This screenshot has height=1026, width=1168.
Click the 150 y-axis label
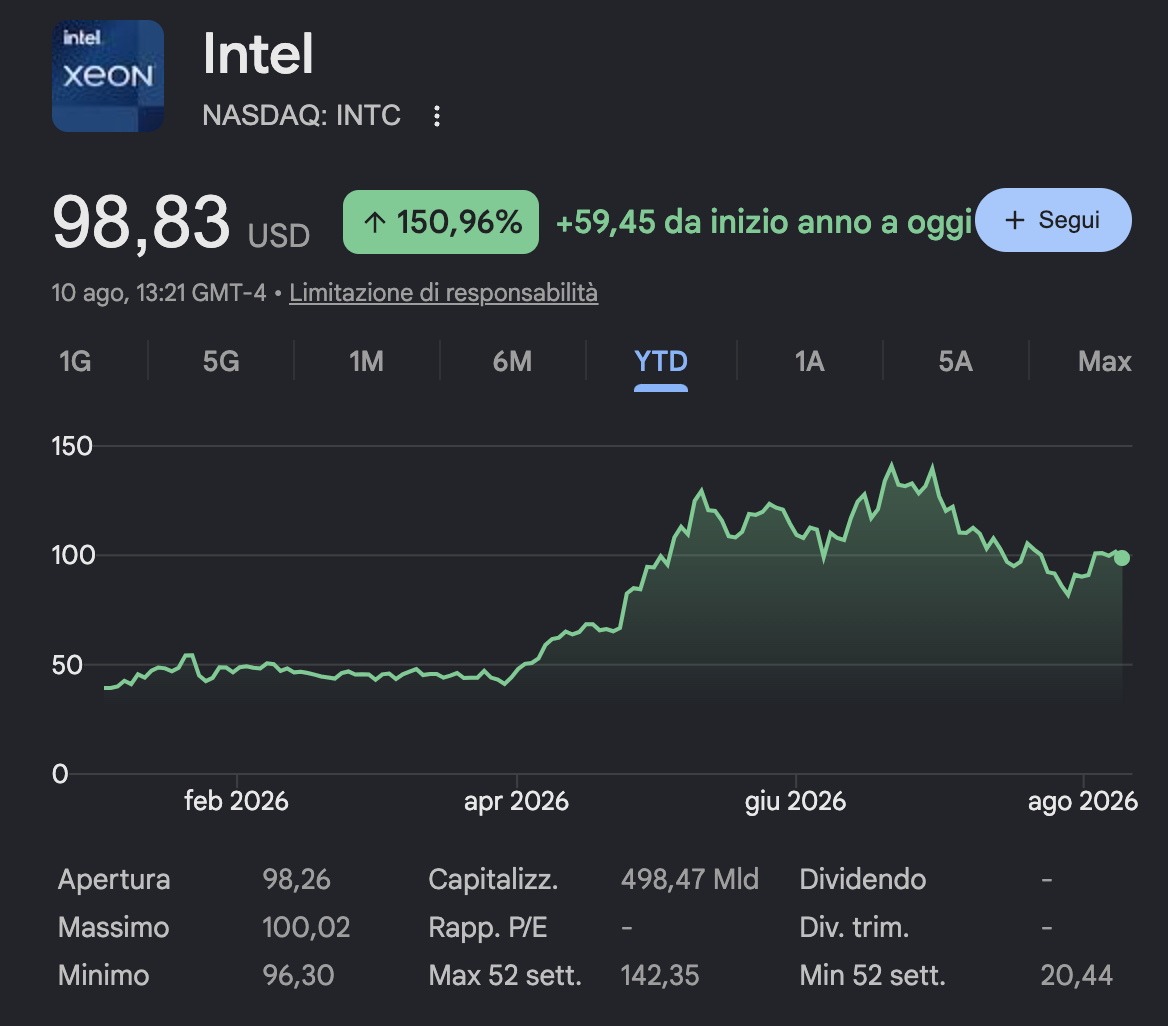(x=72, y=446)
